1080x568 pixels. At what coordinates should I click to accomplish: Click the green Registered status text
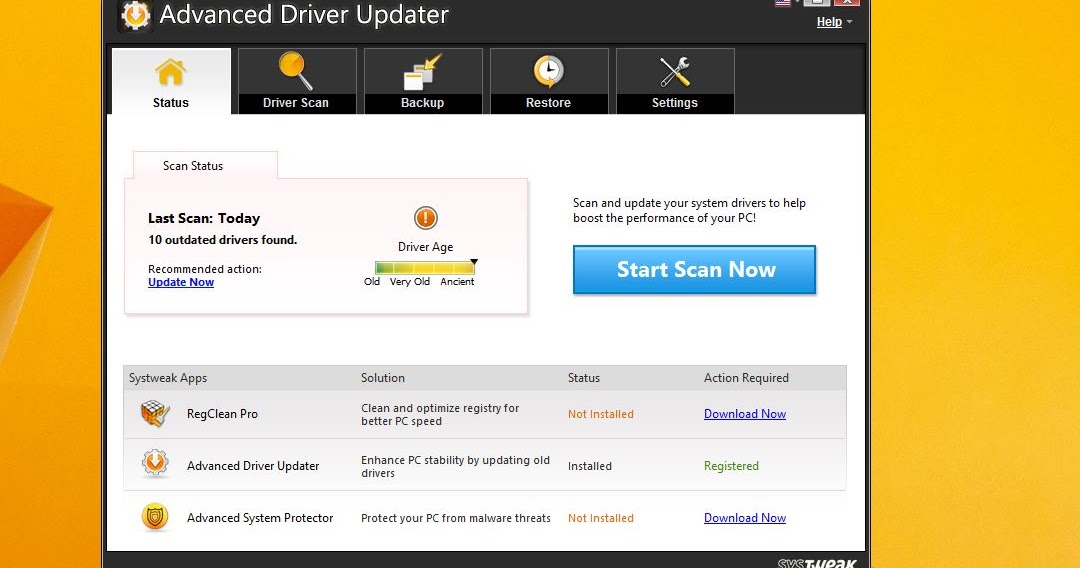[731, 466]
